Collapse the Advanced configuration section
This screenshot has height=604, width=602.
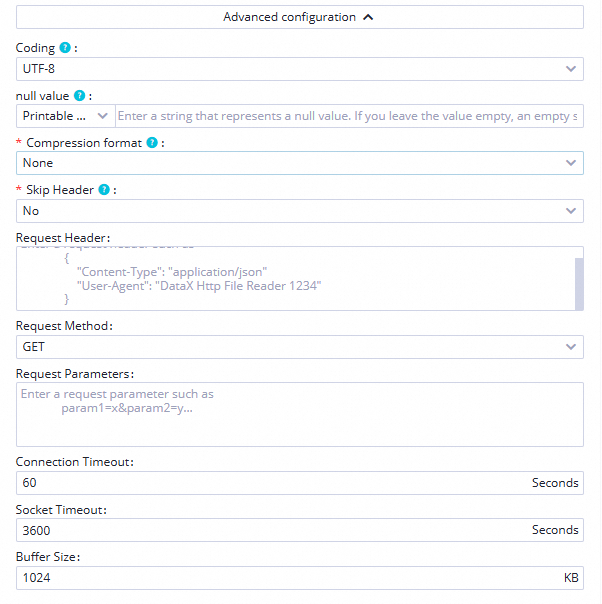(299, 17)
